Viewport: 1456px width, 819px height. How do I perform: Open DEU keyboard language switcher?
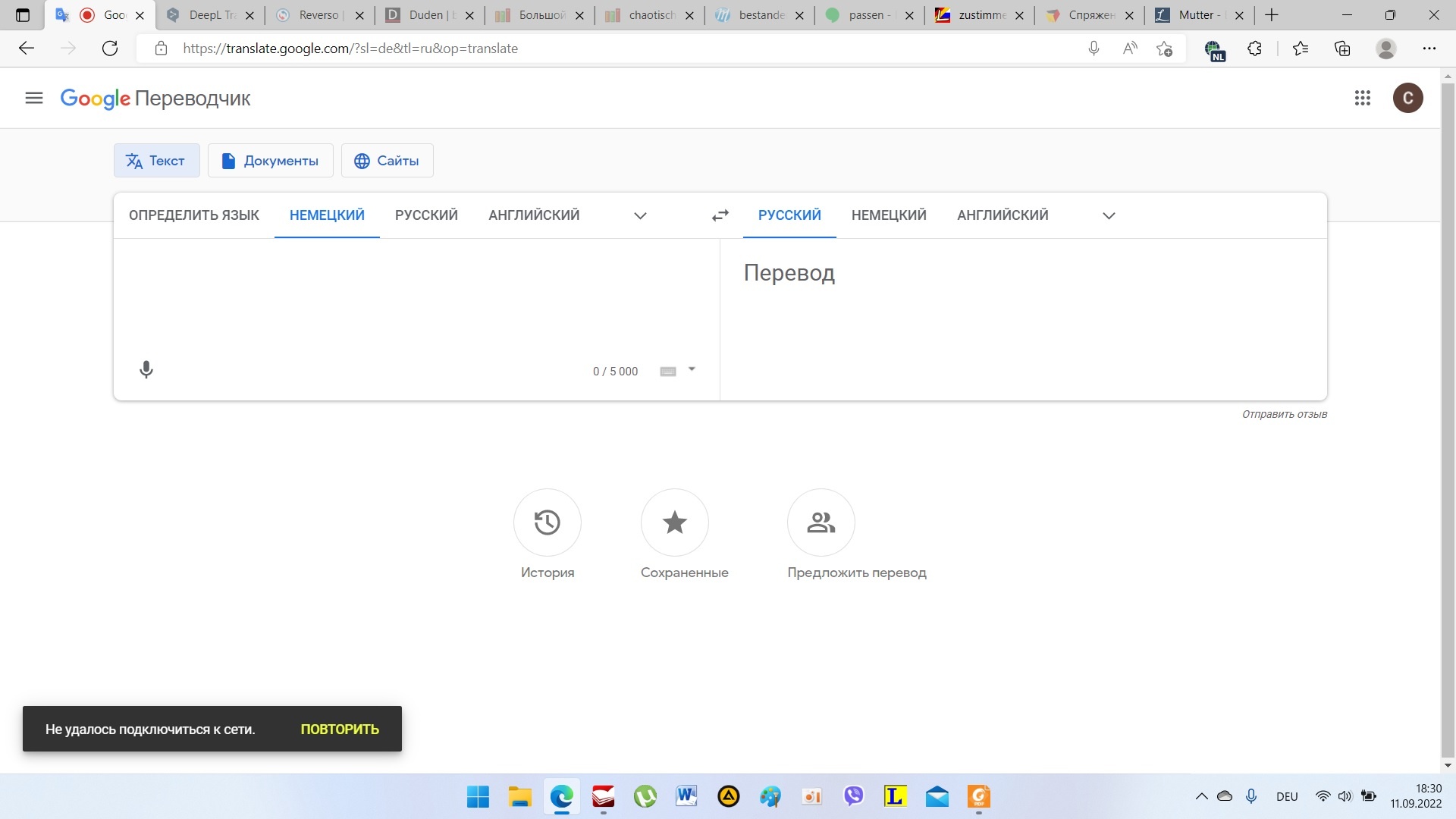(1287, 797)
